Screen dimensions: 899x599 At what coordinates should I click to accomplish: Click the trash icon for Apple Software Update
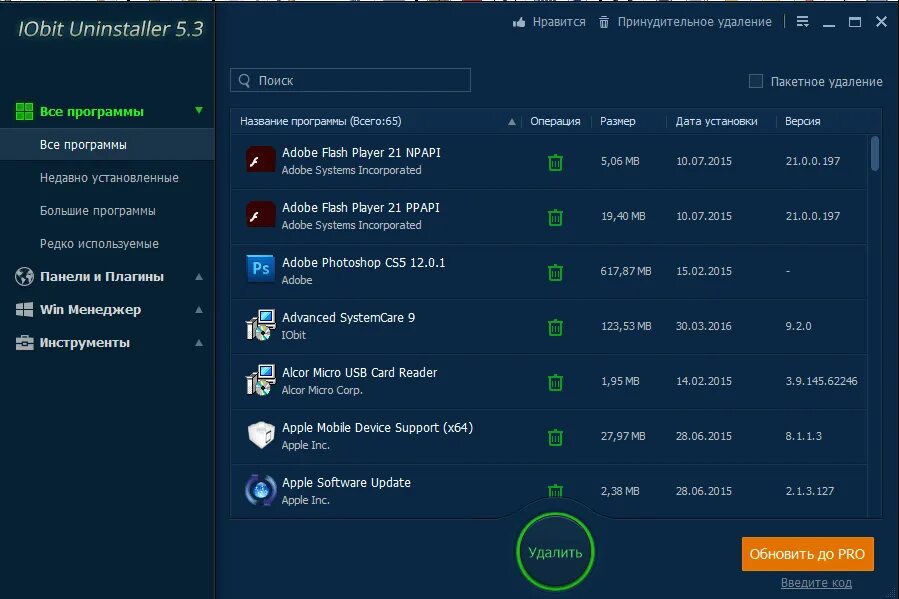(x=555, y=491)
